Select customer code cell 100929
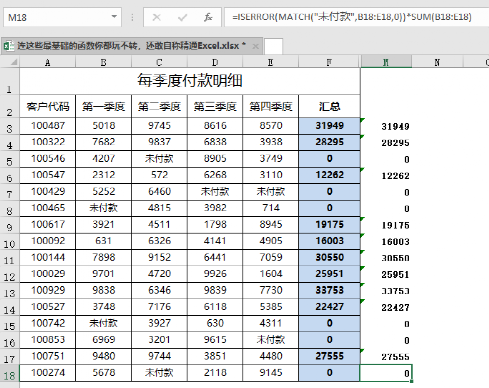This screenshot has height=388, width=489. pyautogui.click(x=48, y=290)
